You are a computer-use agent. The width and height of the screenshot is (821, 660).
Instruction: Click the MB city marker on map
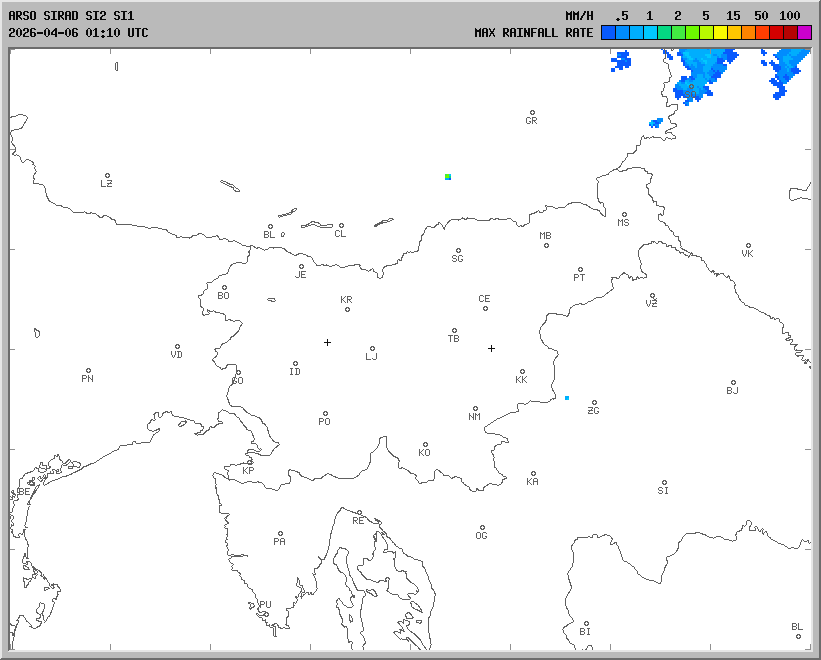546,245
